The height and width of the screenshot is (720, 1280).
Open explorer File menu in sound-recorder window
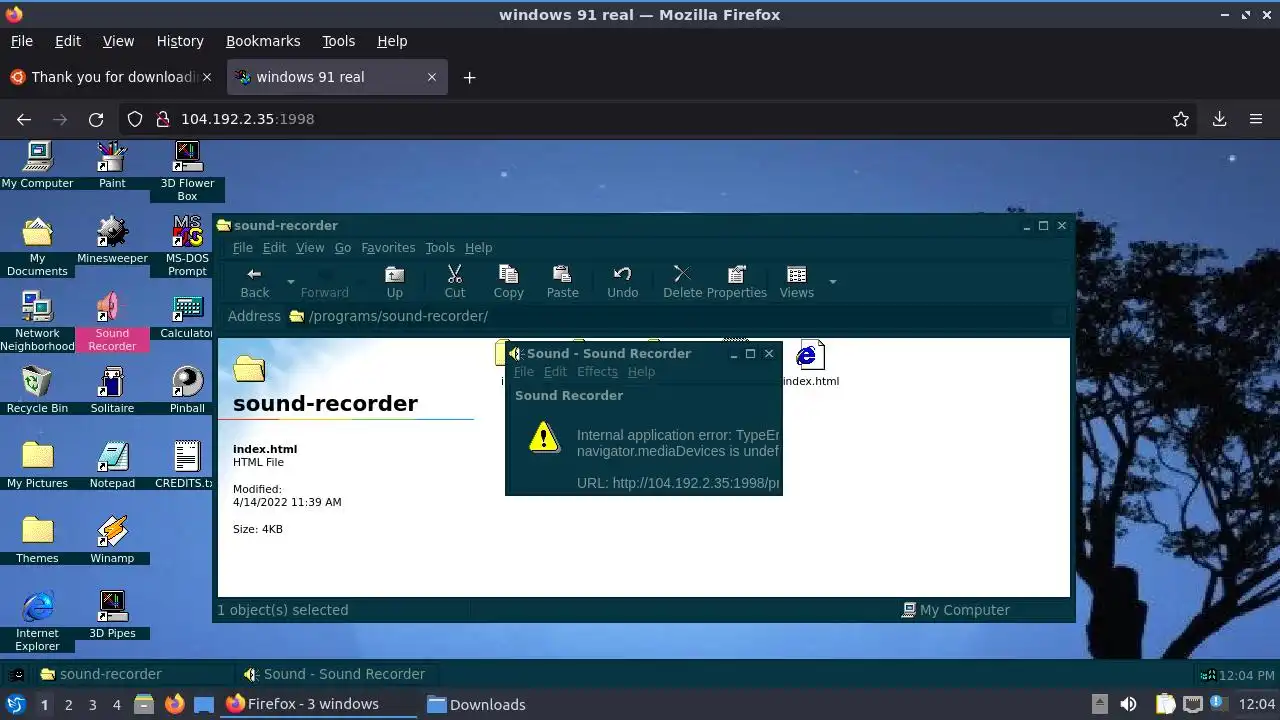point(242,247)
